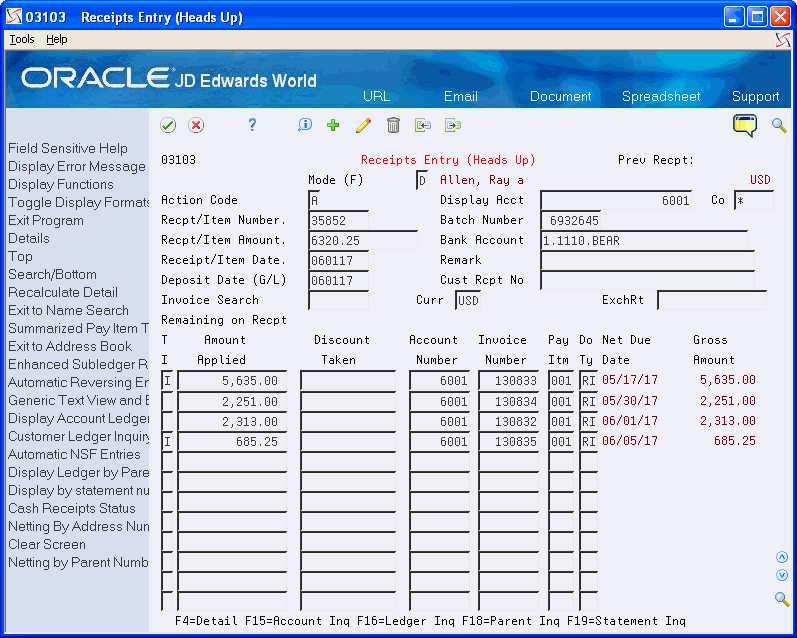797x638 pixels.
Task: Open Cash Receipts Status link
Action: click(72, 508)
